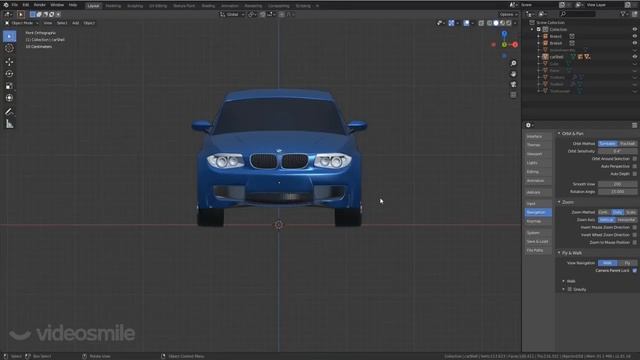The image size is (640, 360).
Task: Click the pan view hand icon
Action: 513,74
